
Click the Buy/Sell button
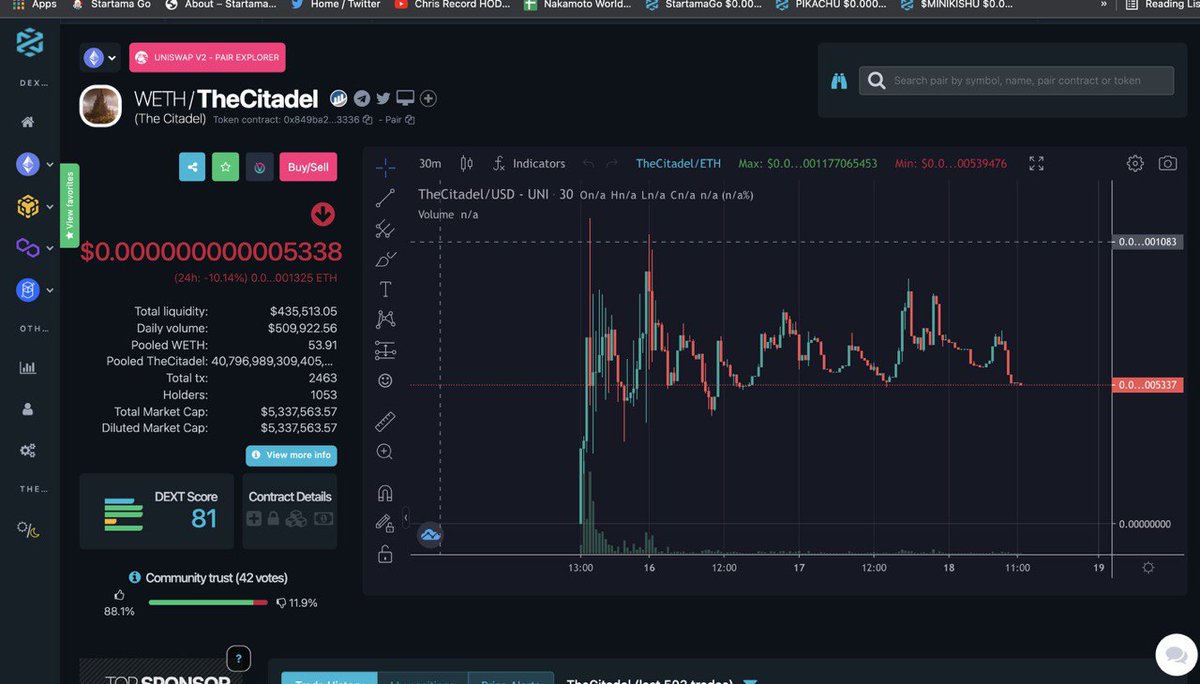(308, 167)
